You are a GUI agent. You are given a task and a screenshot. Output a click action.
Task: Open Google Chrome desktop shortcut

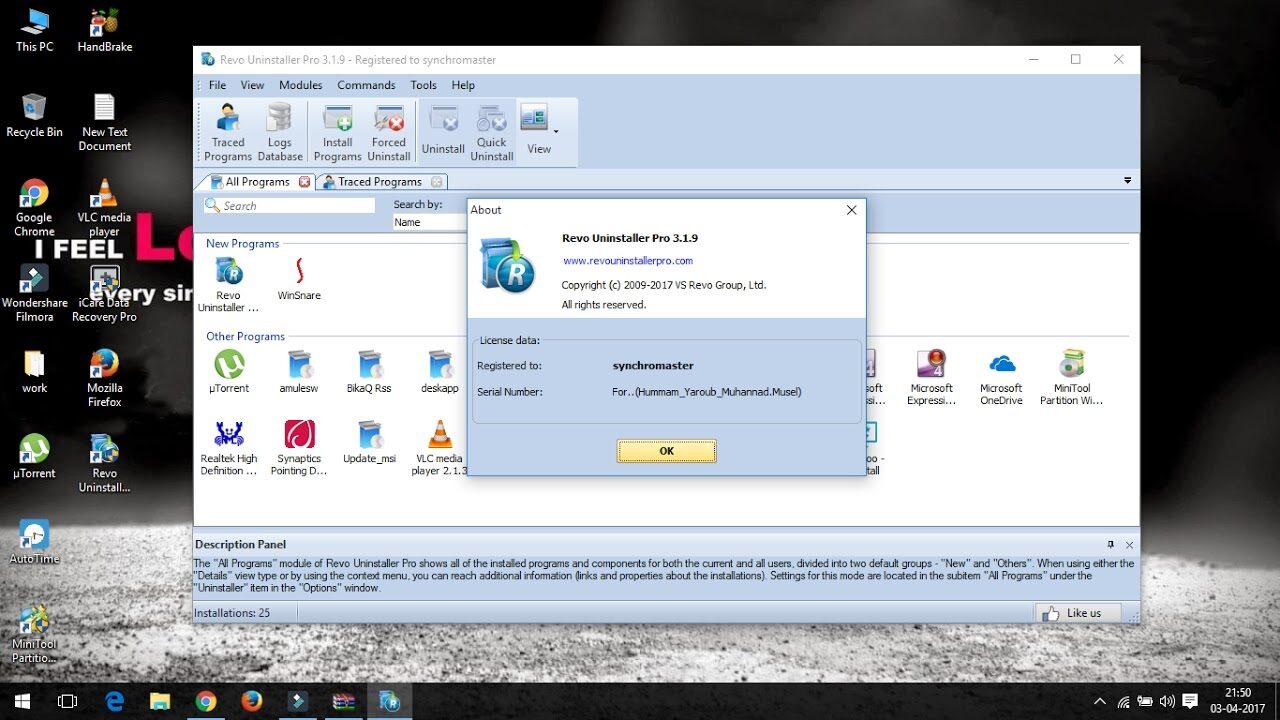click(x=34, y=207)
